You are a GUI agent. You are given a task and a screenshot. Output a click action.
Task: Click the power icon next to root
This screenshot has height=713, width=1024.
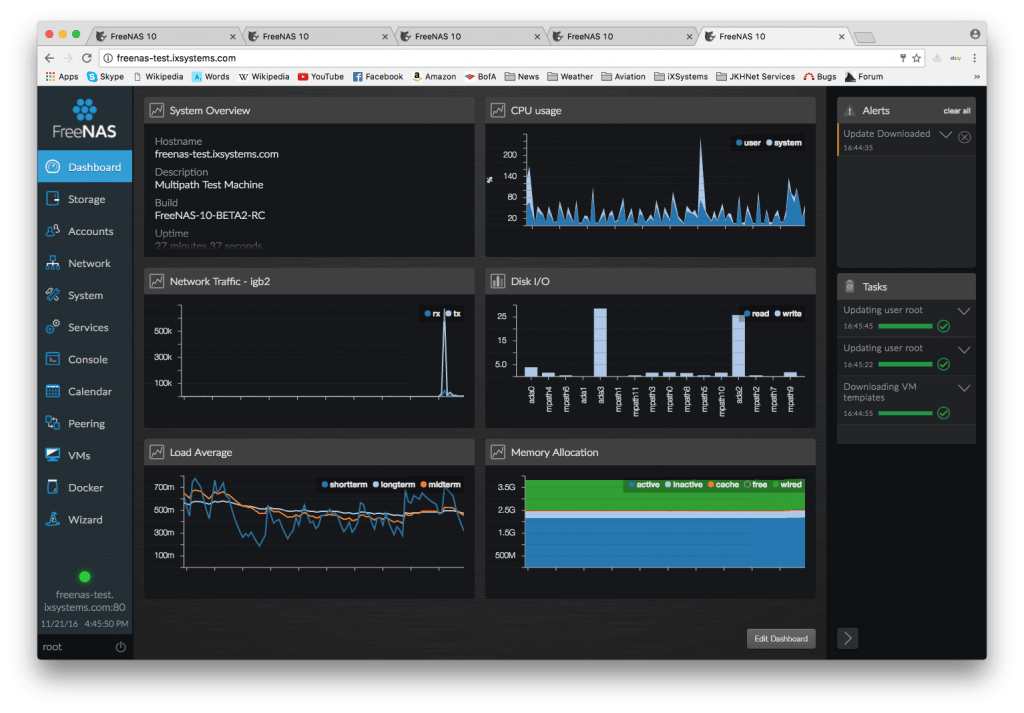pyautogui.click(x=120, y=647)
